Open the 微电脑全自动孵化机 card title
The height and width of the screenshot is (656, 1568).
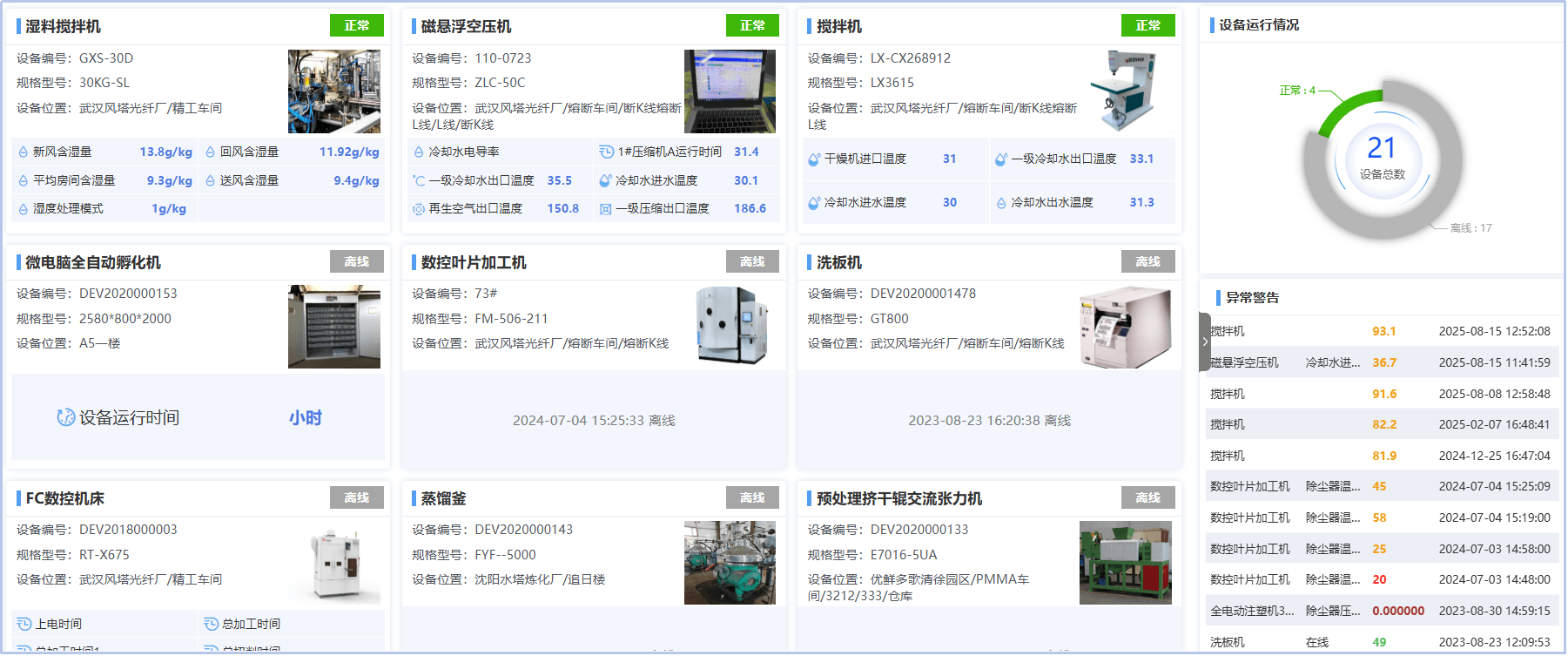coord(93,262)
